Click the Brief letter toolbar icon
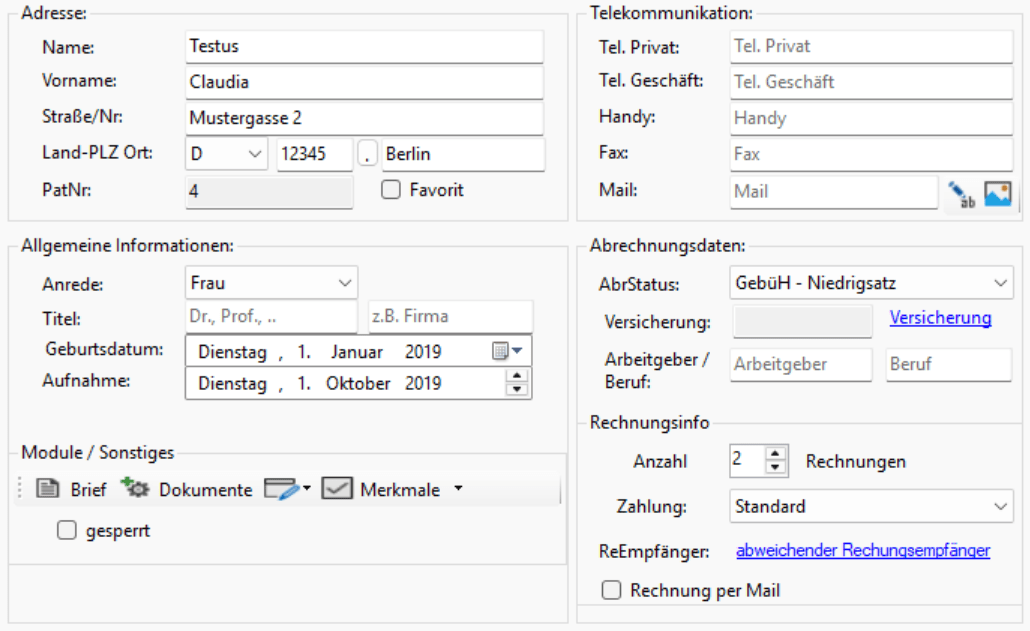 48,489
